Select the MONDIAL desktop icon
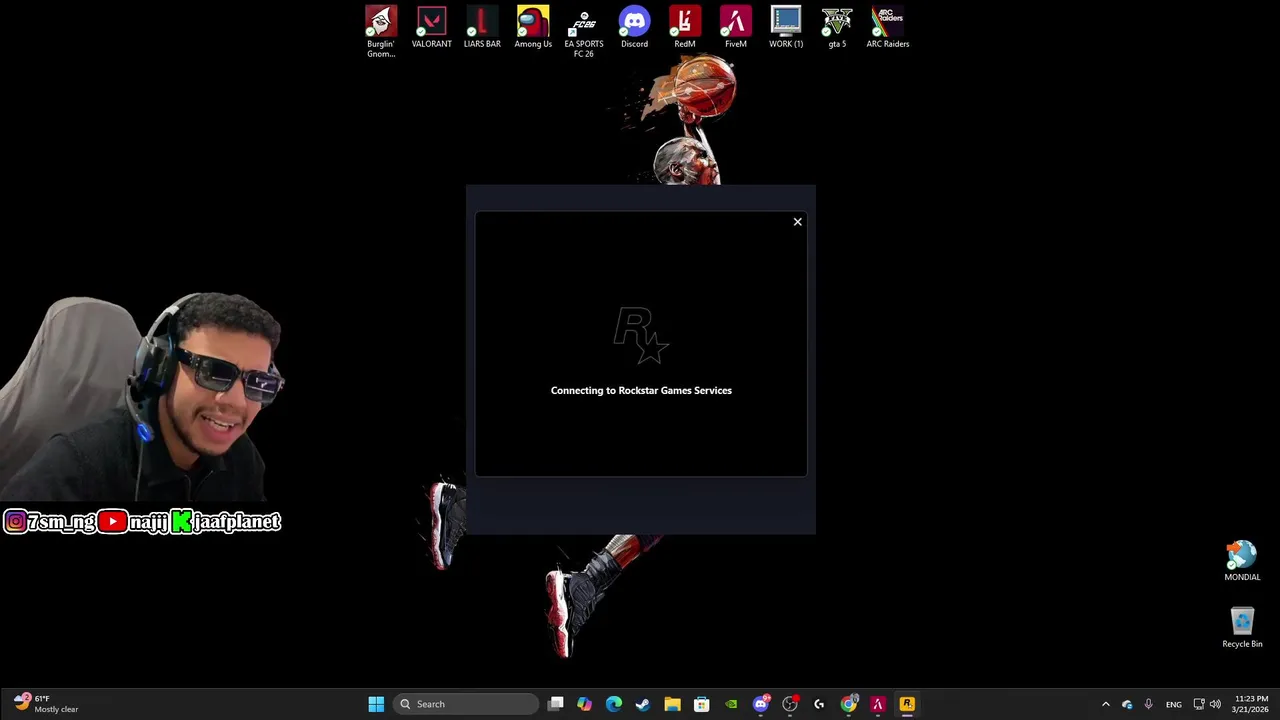The width and height of the screenshot is (1280, 720). [1242, 561]
